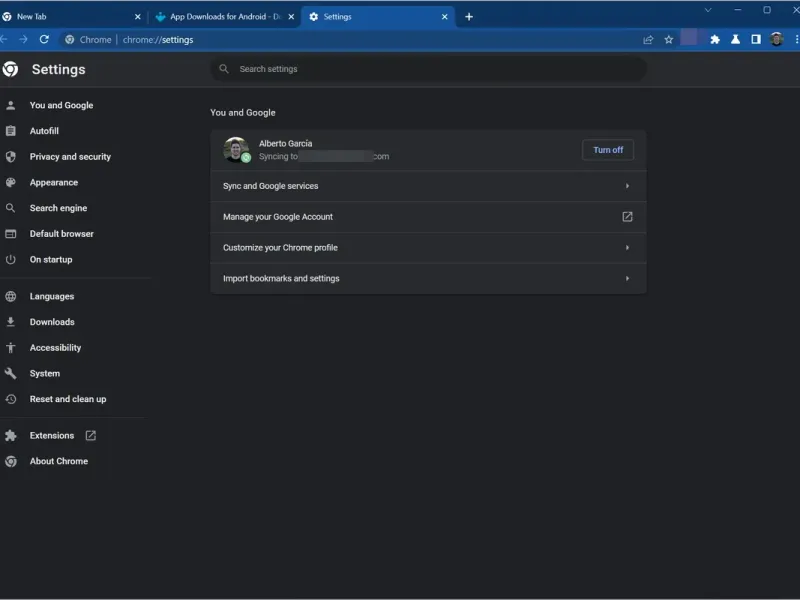Open Manage your Google Account link
800x600 pixels.
pyautogui.click(x=428, y=217)
